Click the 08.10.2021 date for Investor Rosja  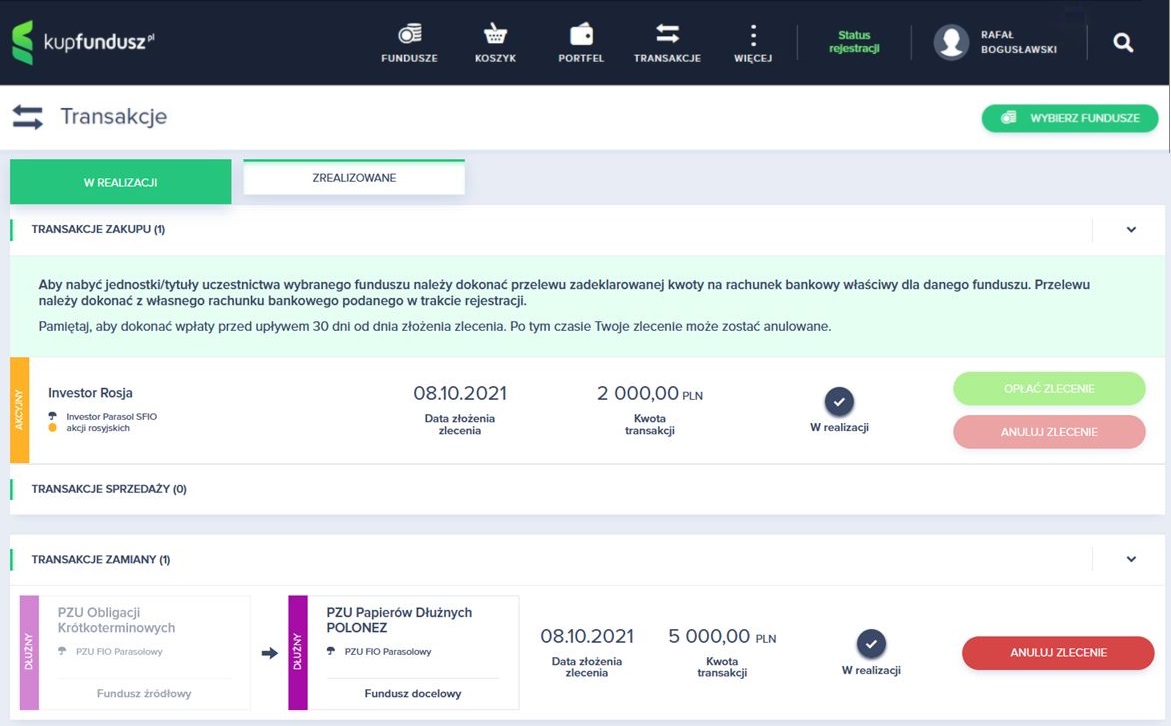click(460, 394)
